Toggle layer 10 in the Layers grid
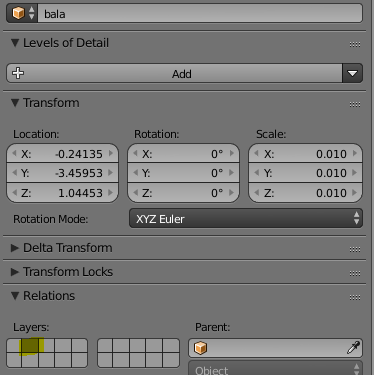 coord(171,346)
